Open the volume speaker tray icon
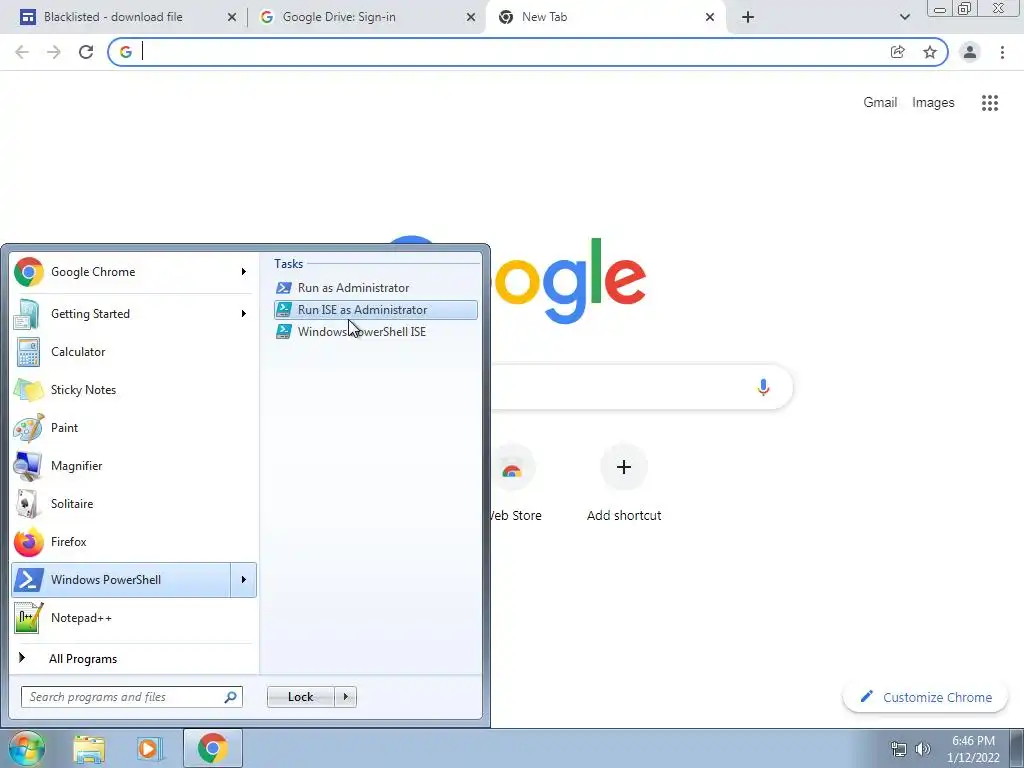 (922, 749)
